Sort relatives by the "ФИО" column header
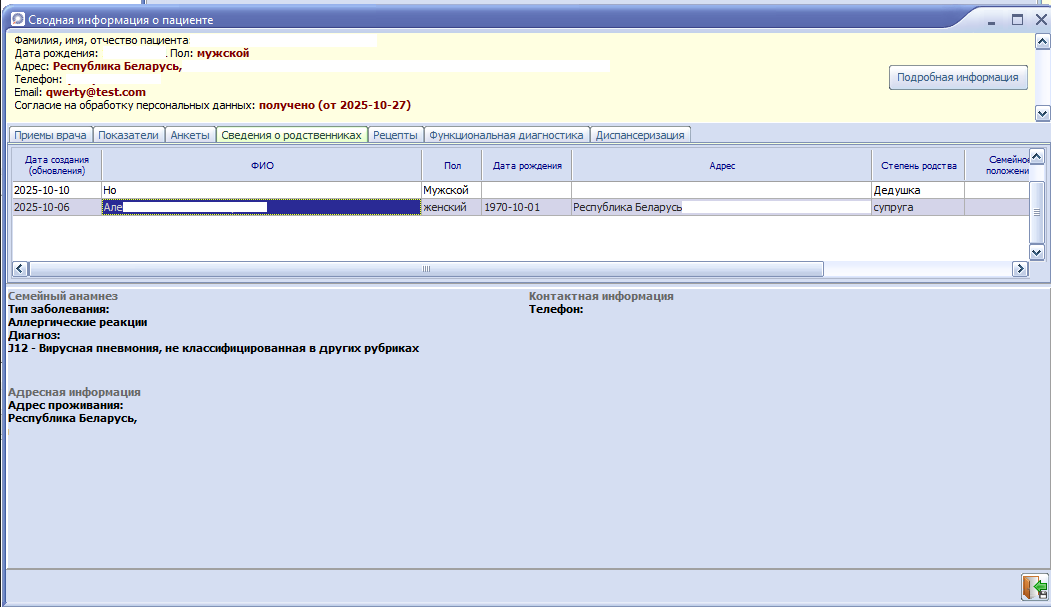1051x607 pixels. tap(261, 165)
